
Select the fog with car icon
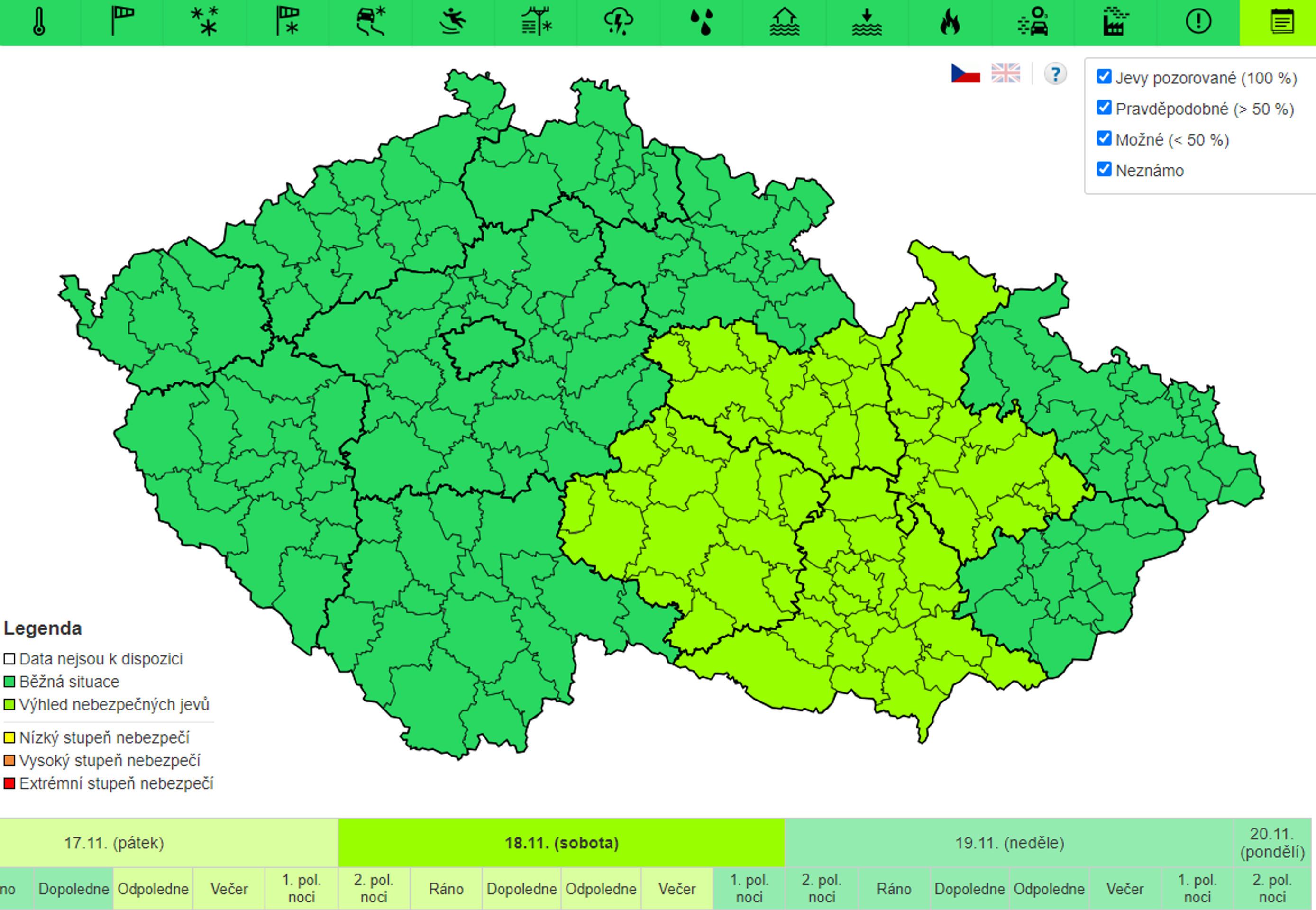click(x=1033, y=22)
